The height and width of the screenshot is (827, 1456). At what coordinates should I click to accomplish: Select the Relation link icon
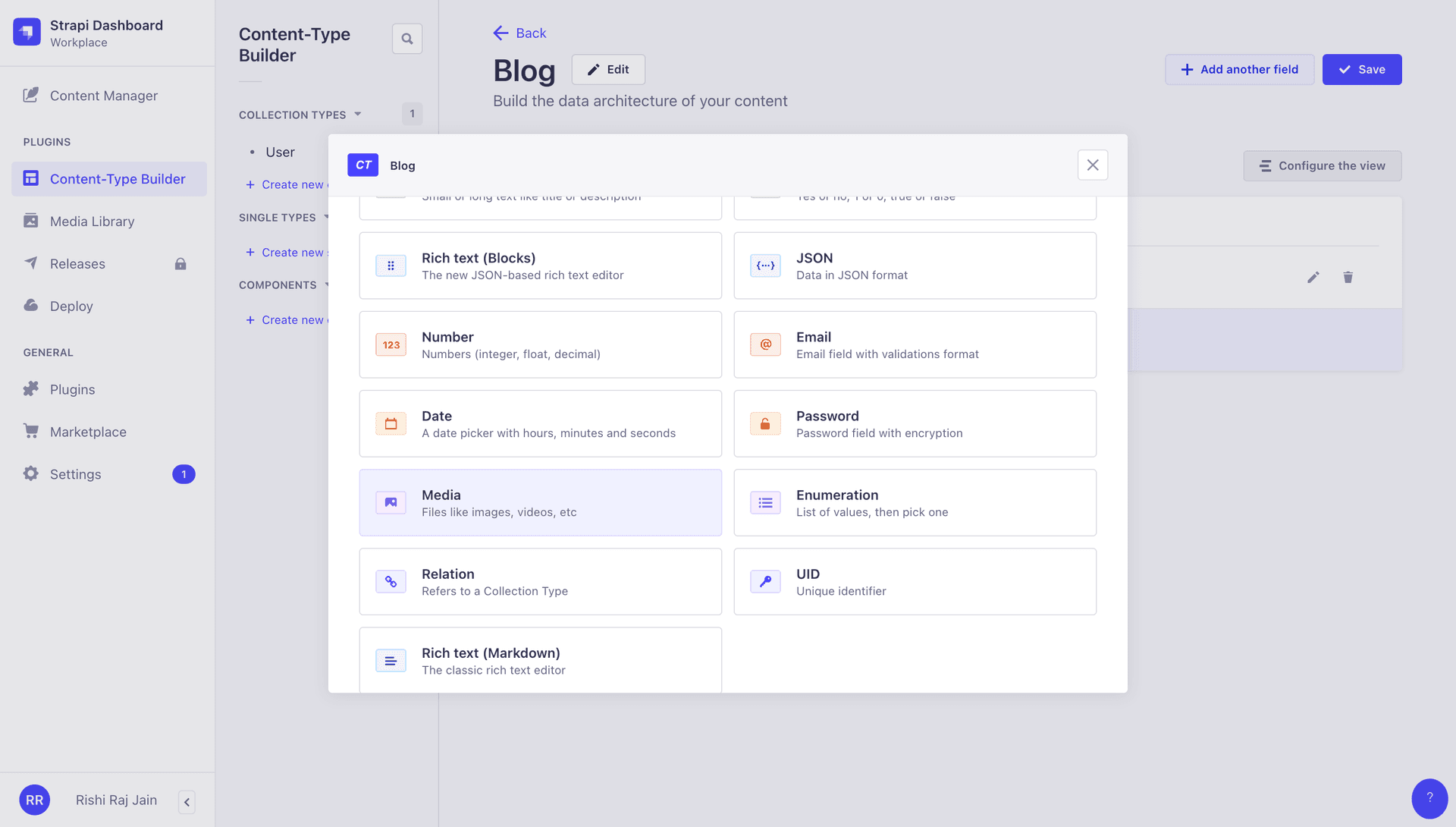(x=391, y=582)
